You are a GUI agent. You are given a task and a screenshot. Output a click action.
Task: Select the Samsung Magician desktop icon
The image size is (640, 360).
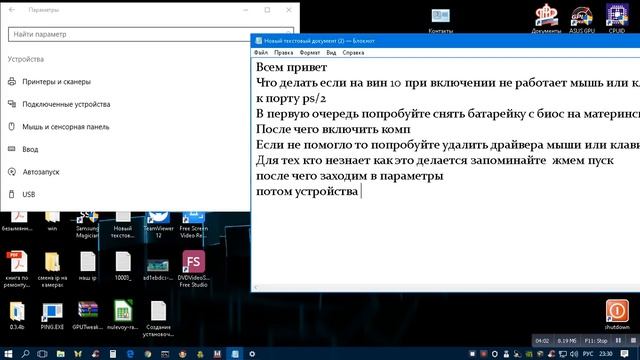coord(87,224)
